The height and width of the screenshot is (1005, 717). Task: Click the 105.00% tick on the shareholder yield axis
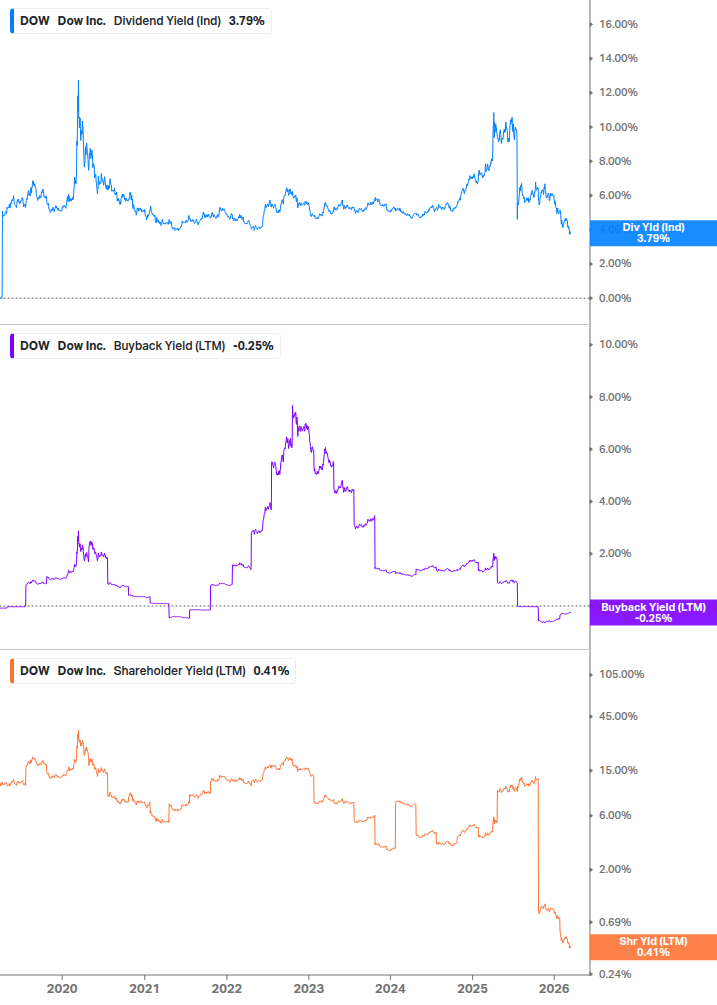622,674
